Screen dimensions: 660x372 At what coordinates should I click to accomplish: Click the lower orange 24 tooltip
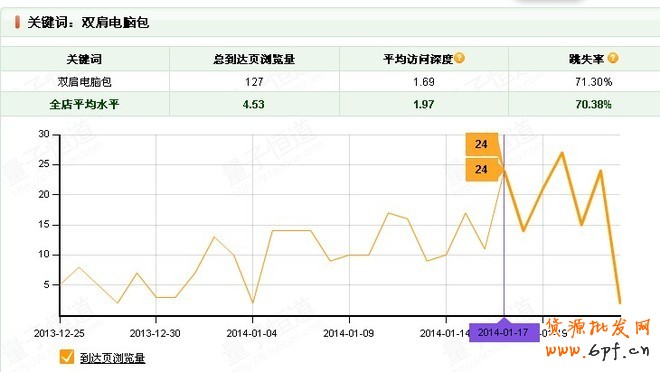coord(482,170)
